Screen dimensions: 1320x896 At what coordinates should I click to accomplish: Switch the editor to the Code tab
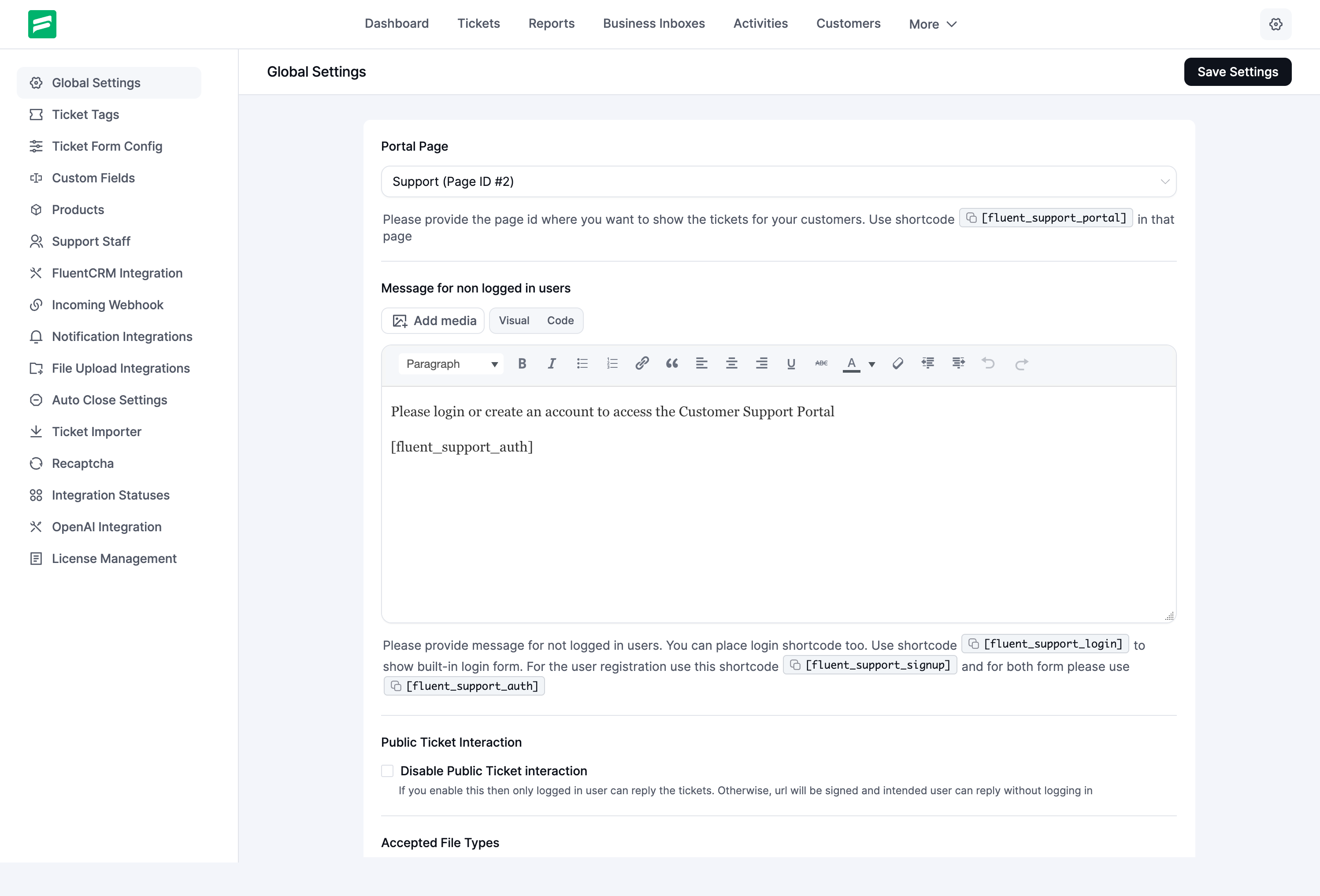click(x=560, y=320)
